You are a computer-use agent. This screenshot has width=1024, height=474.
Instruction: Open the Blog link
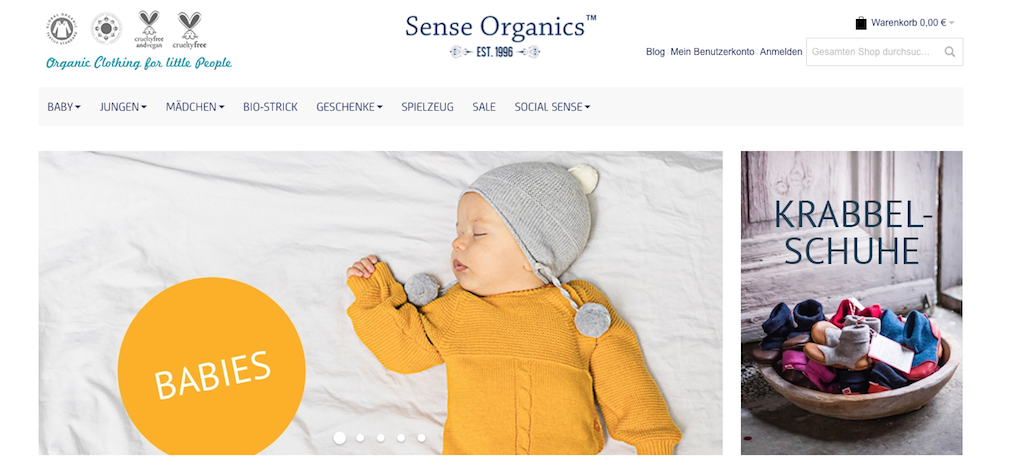point(655,52)
